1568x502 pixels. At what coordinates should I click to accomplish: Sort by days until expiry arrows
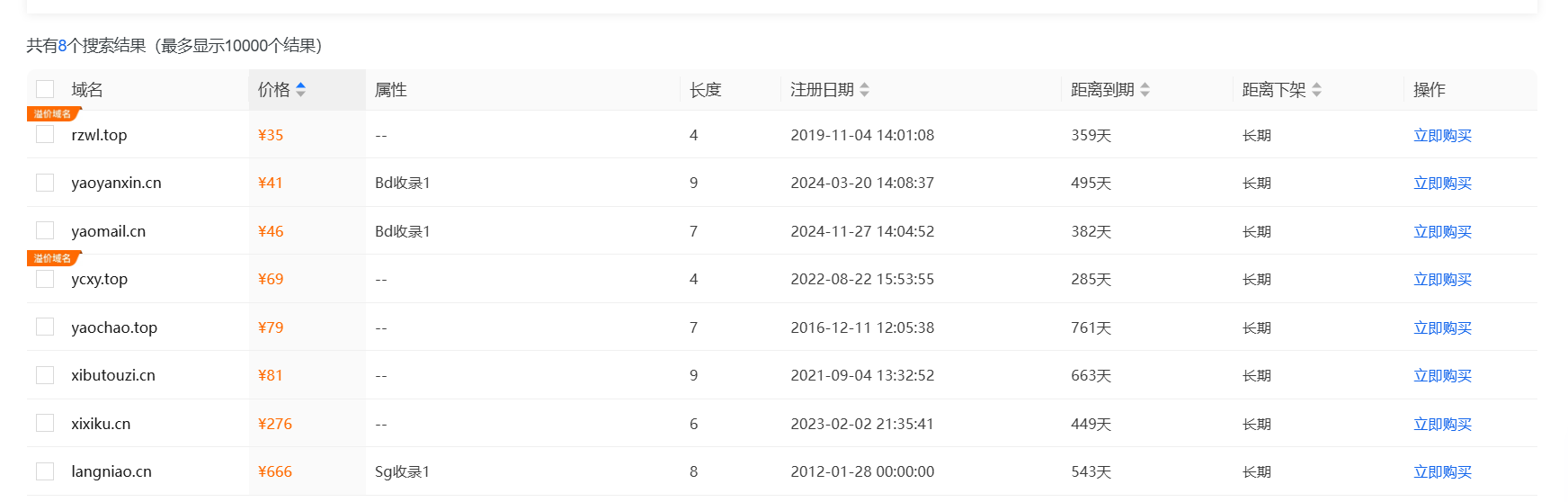1145,90
